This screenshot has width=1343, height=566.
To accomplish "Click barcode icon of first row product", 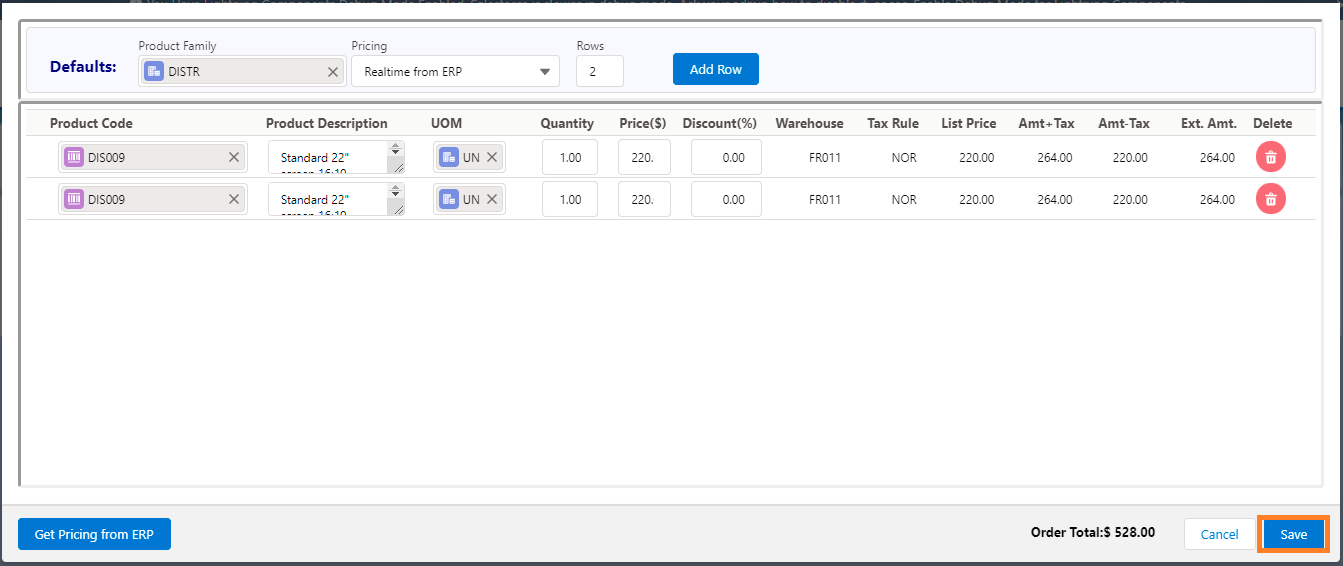I will point(74,157).
